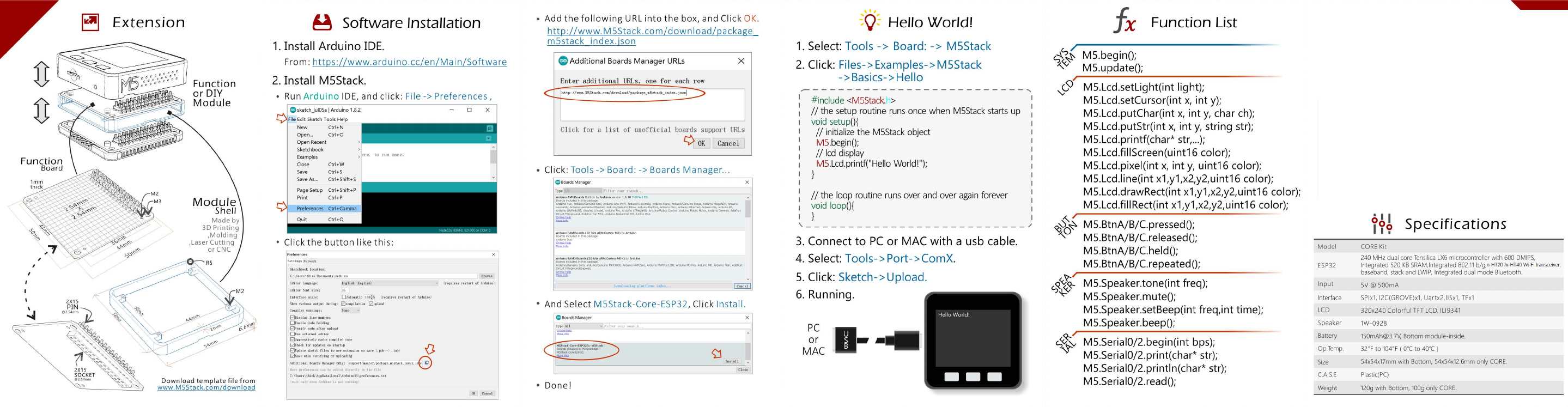Open the M5Stack package index JSON link
The height and width of the screenshot is (407, 1568).
[652, 36]
